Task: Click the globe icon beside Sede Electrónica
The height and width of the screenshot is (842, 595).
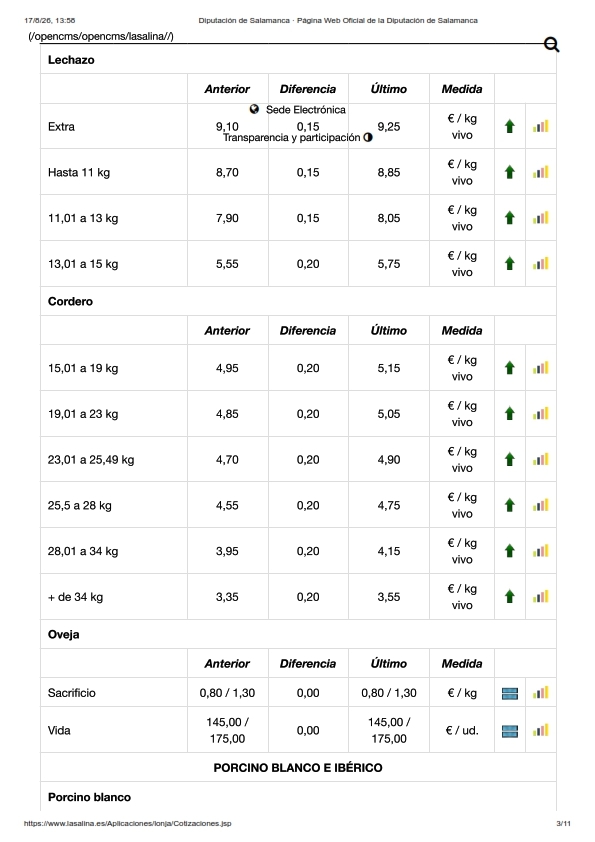Action: click(x=254, y=110)
